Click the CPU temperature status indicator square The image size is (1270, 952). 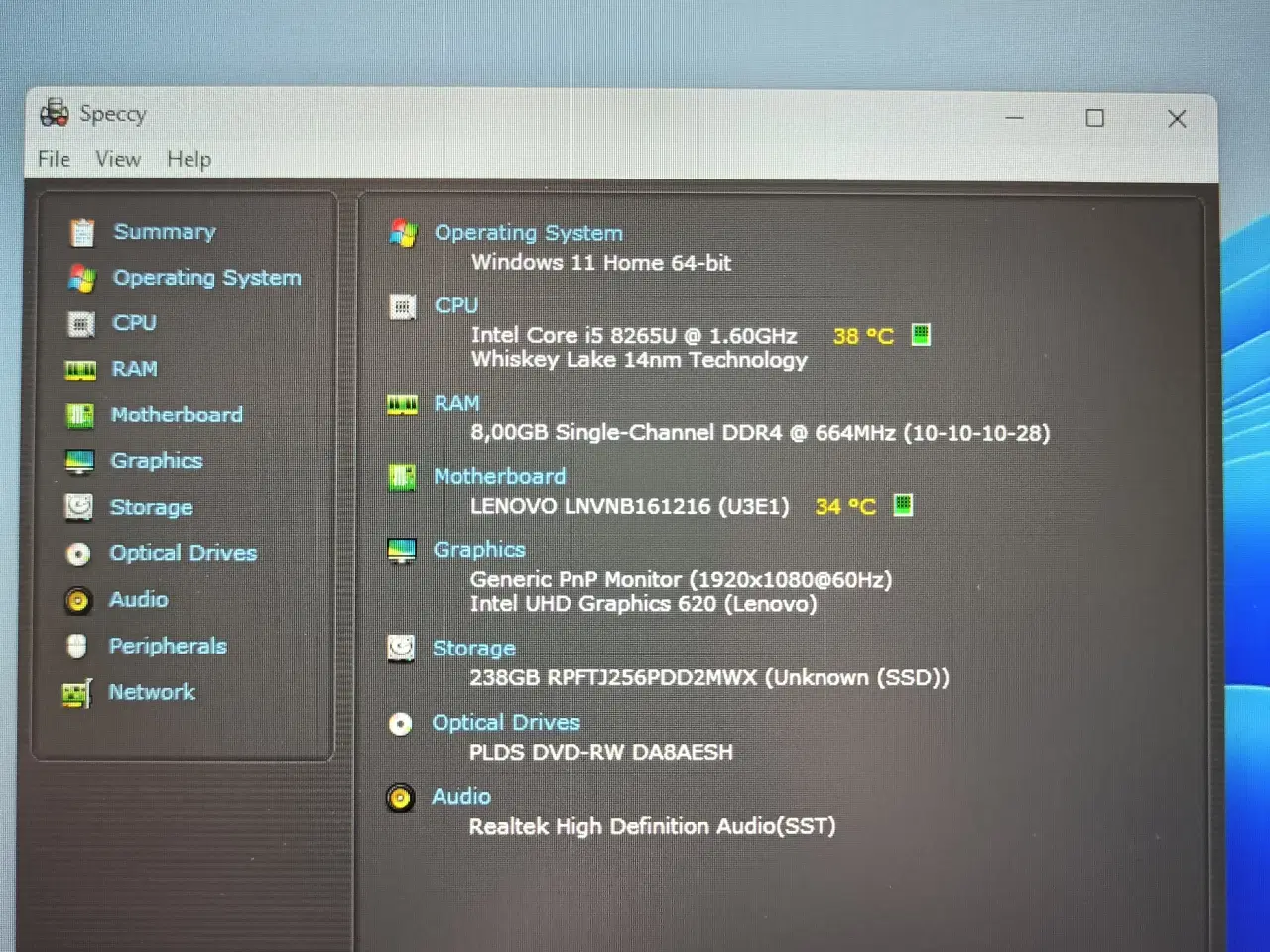click(921, 335)
